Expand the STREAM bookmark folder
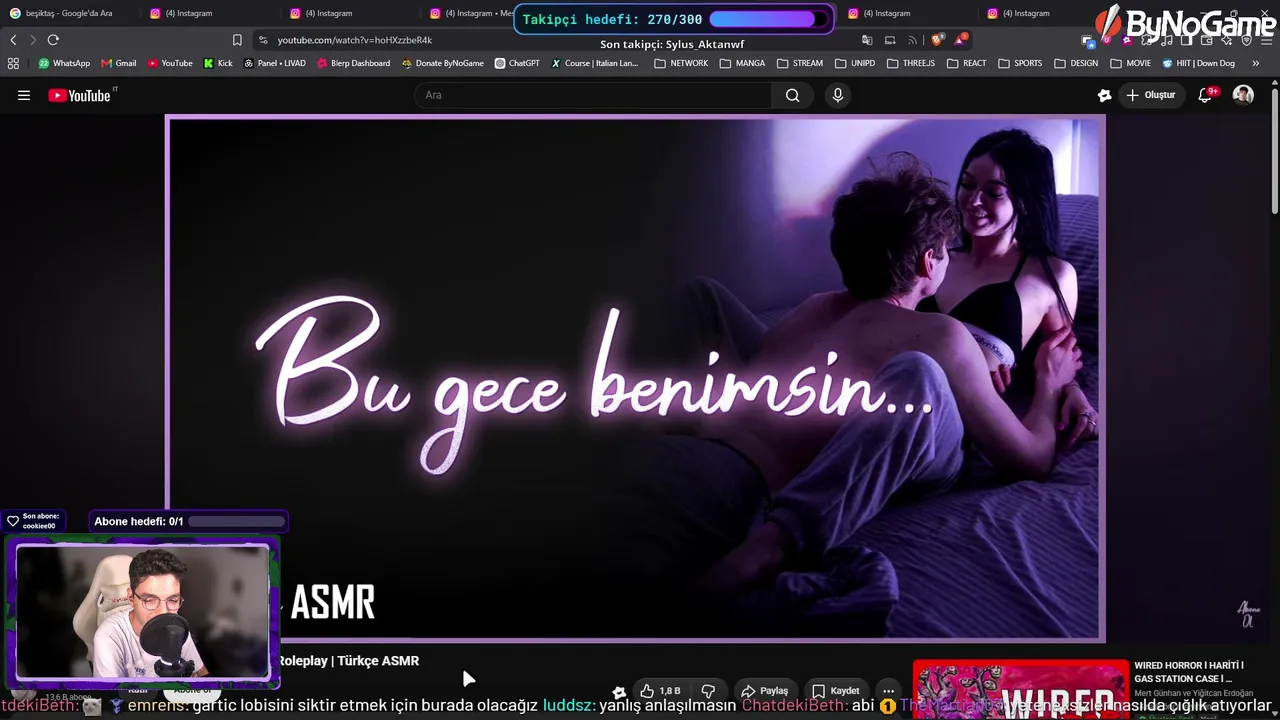The width and height of the screenshot is (1280, 720). point(800,63)
